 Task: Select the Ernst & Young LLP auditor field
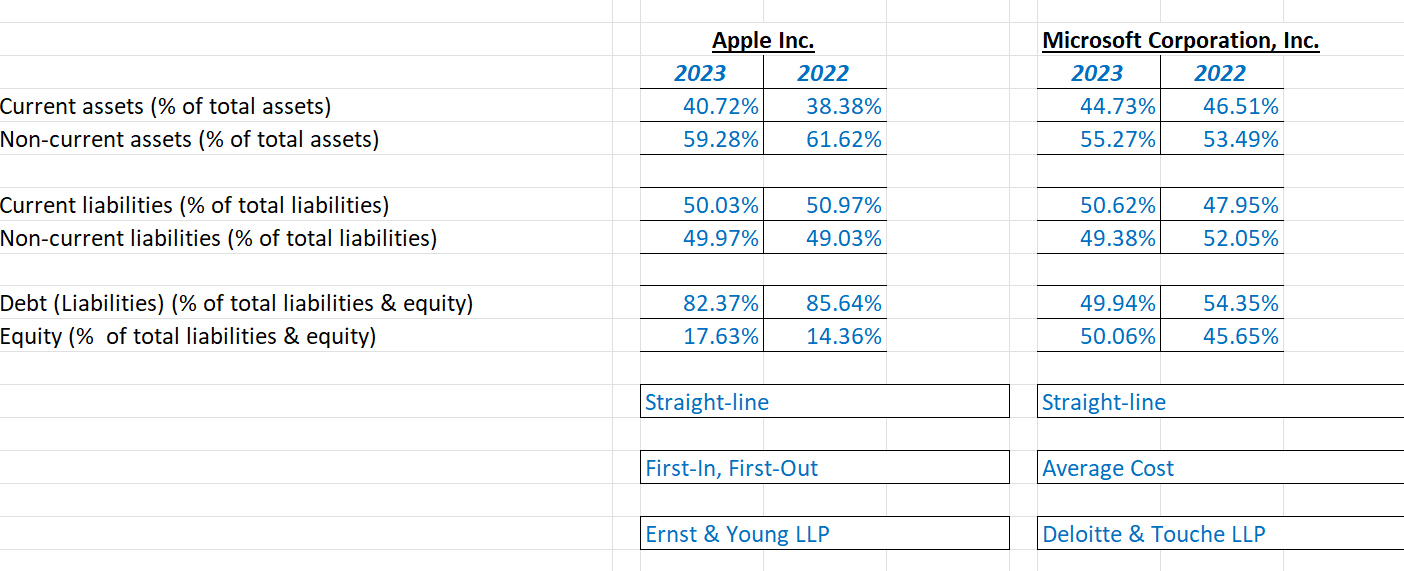[x=825, y=534]
